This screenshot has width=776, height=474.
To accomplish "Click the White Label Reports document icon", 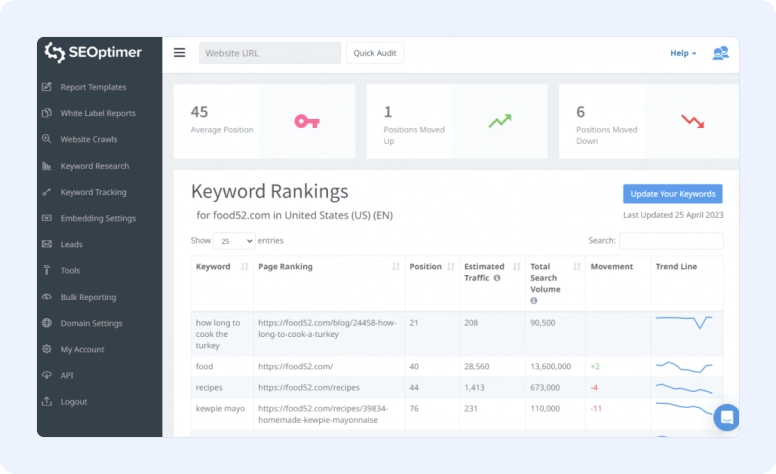I will click(x=47, y=113).
